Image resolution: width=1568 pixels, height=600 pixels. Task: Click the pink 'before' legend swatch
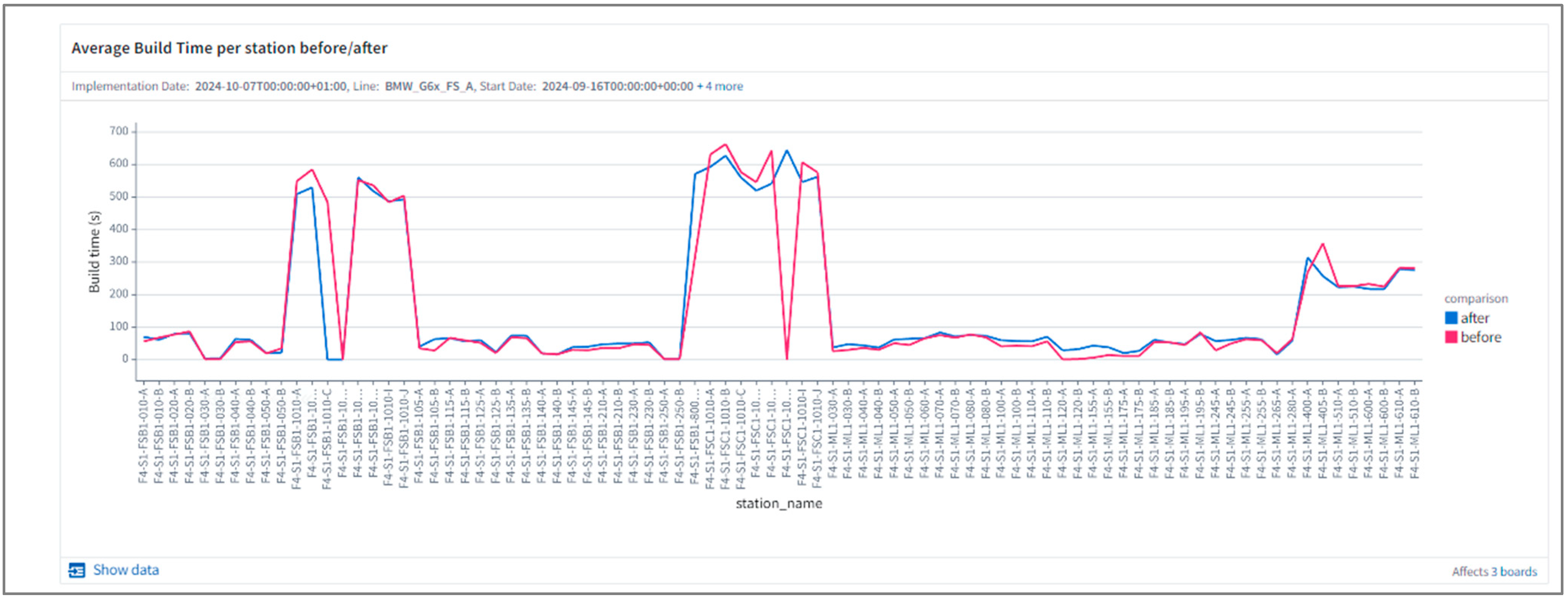1450,338
